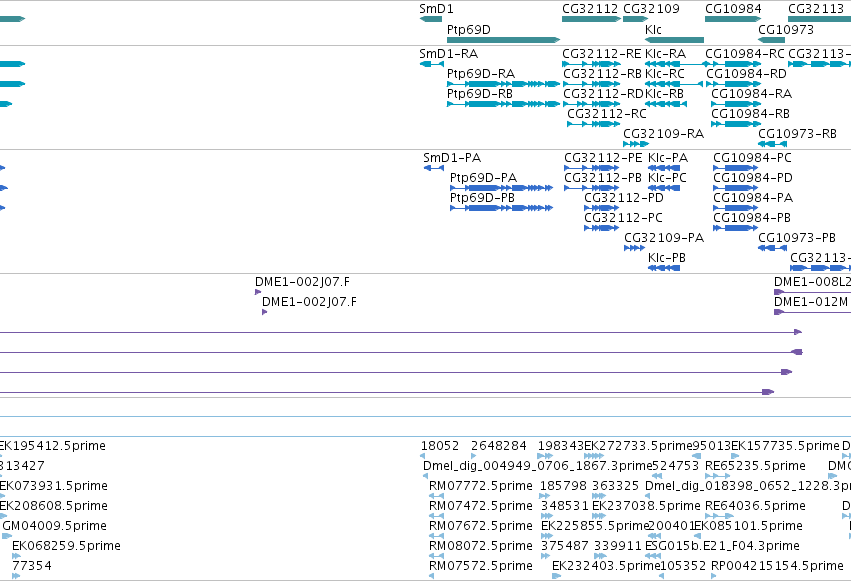Open the CG32109-RA transcript label

pos(664,134)
